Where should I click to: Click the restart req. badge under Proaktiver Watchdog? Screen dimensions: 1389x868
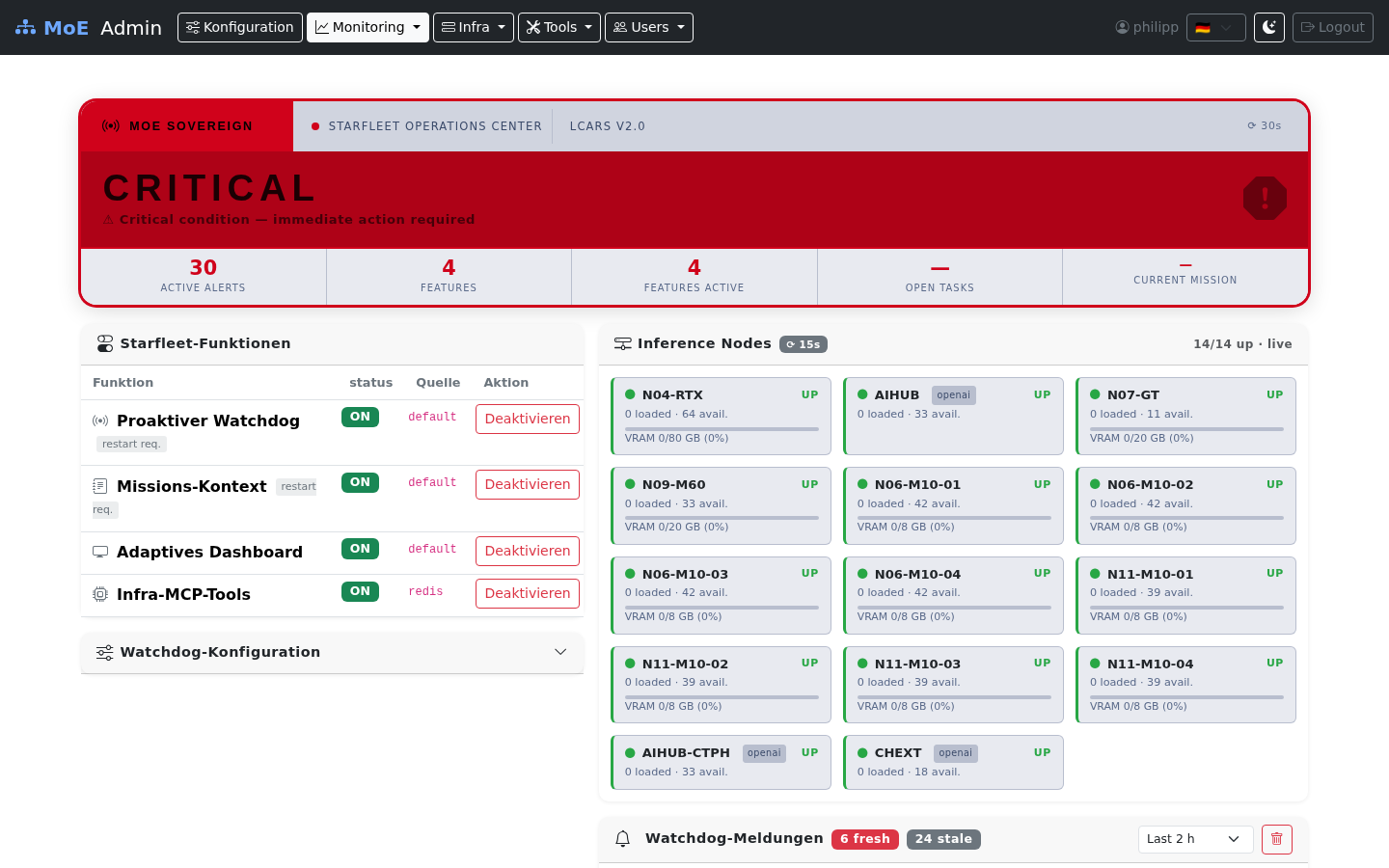tap(131, 444)
